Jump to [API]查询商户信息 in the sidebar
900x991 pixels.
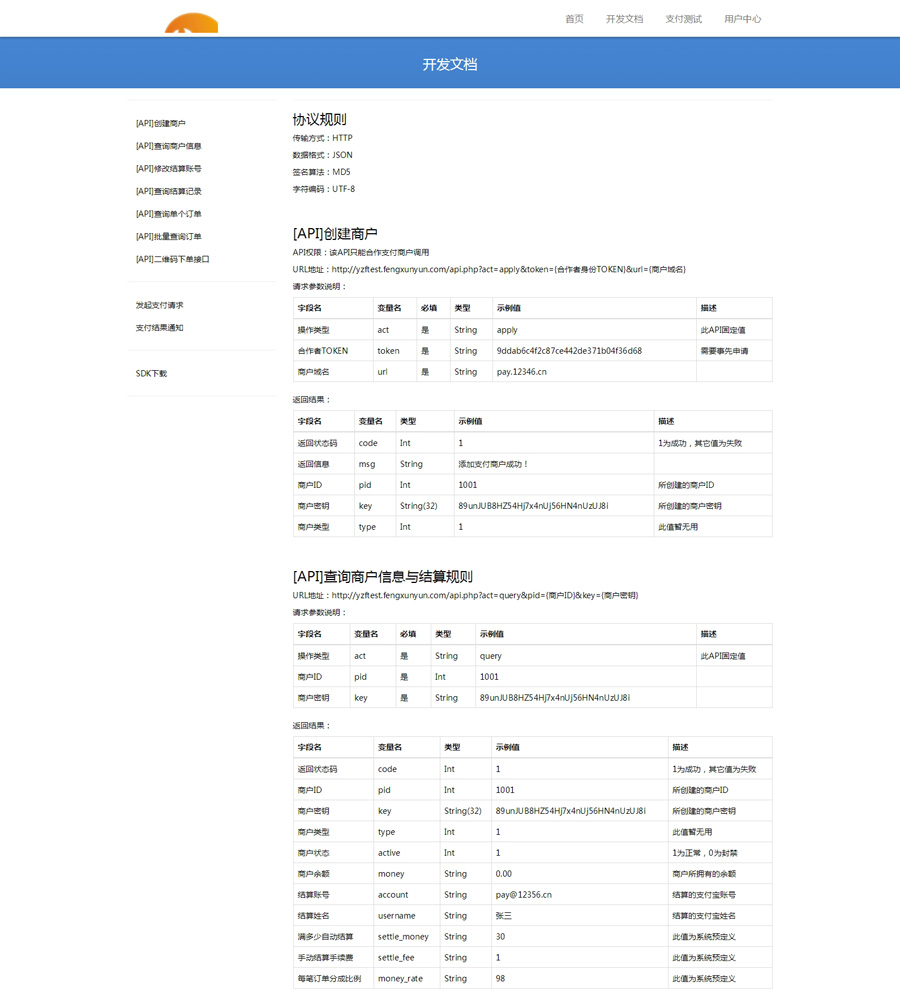click(x=169, y=146)
